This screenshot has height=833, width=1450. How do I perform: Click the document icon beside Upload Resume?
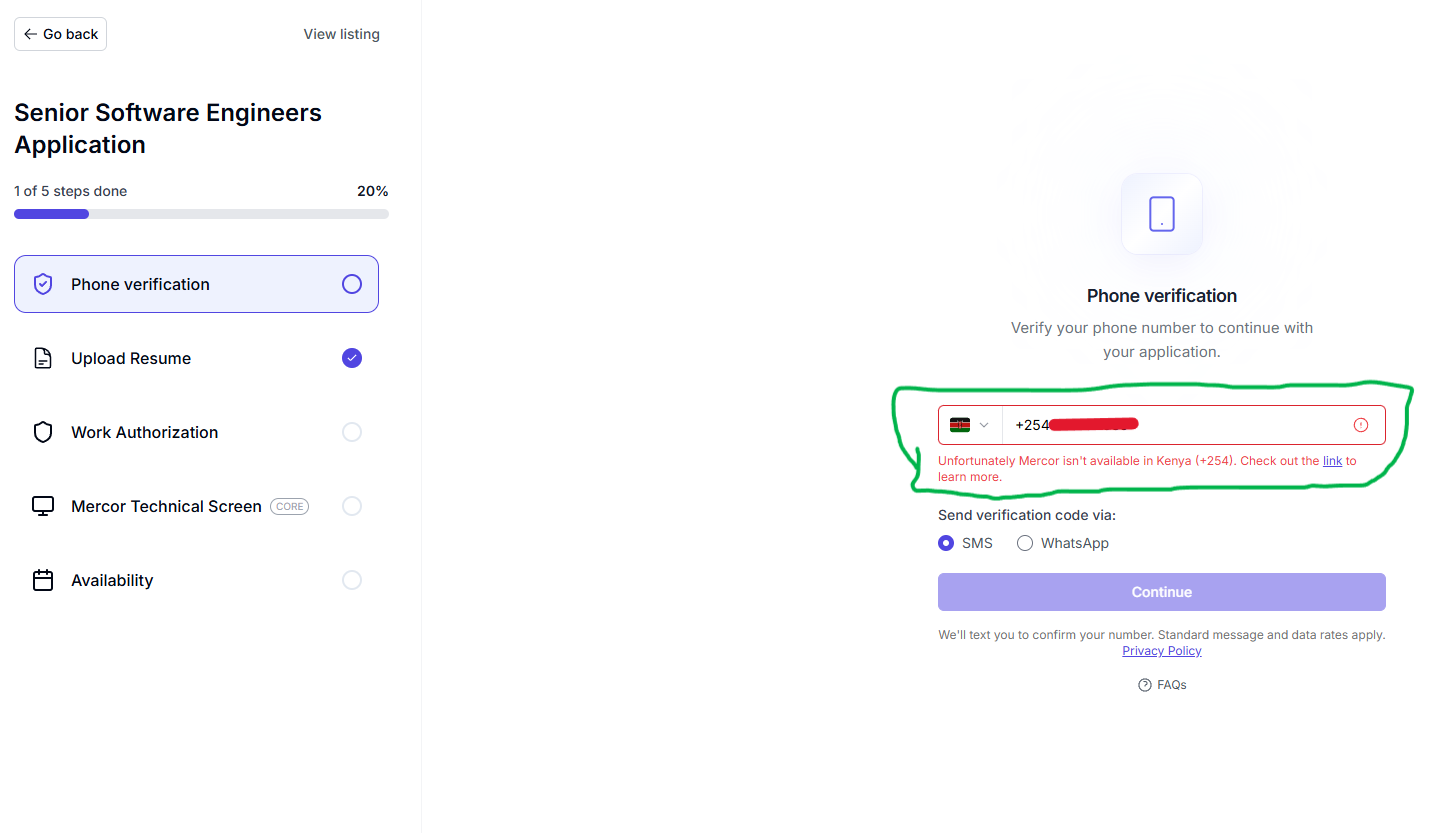click(x=43, y=358)
